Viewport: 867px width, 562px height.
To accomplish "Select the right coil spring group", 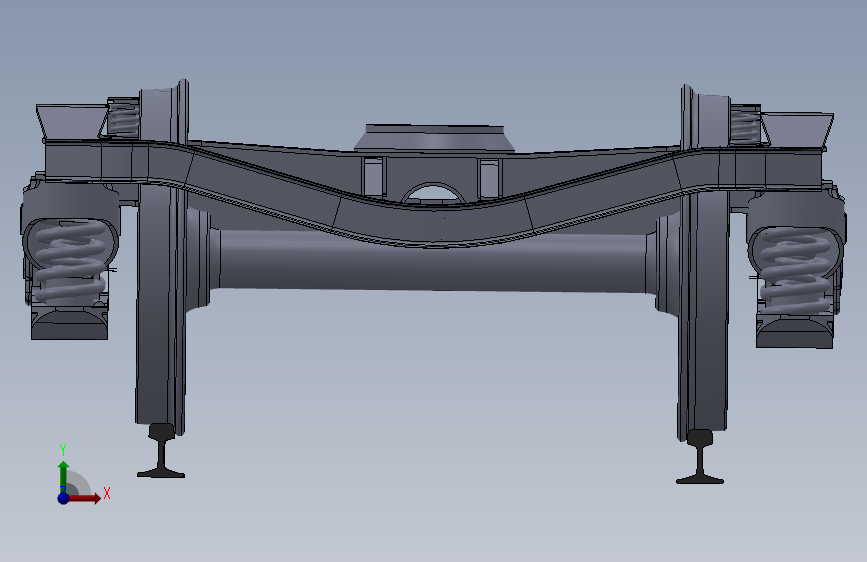I will point(796,269).
